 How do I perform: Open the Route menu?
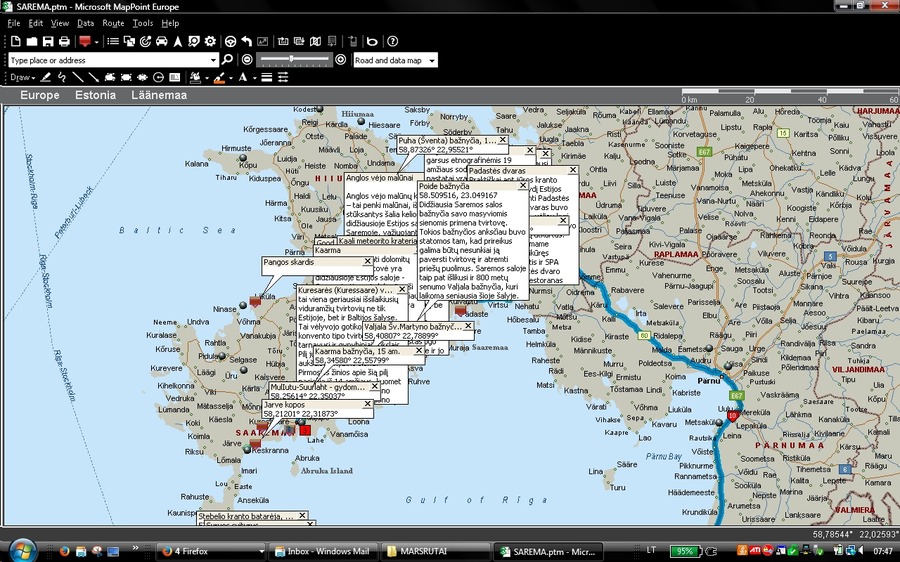(x=113, y=23)
